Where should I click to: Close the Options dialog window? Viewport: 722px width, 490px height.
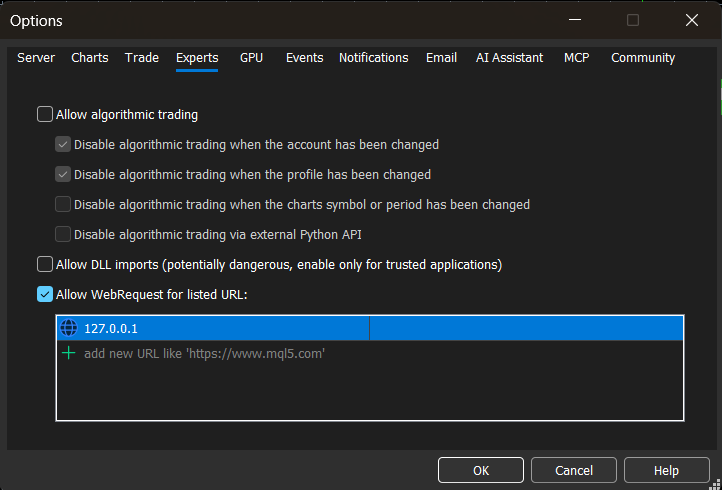[x=692, y=20]
